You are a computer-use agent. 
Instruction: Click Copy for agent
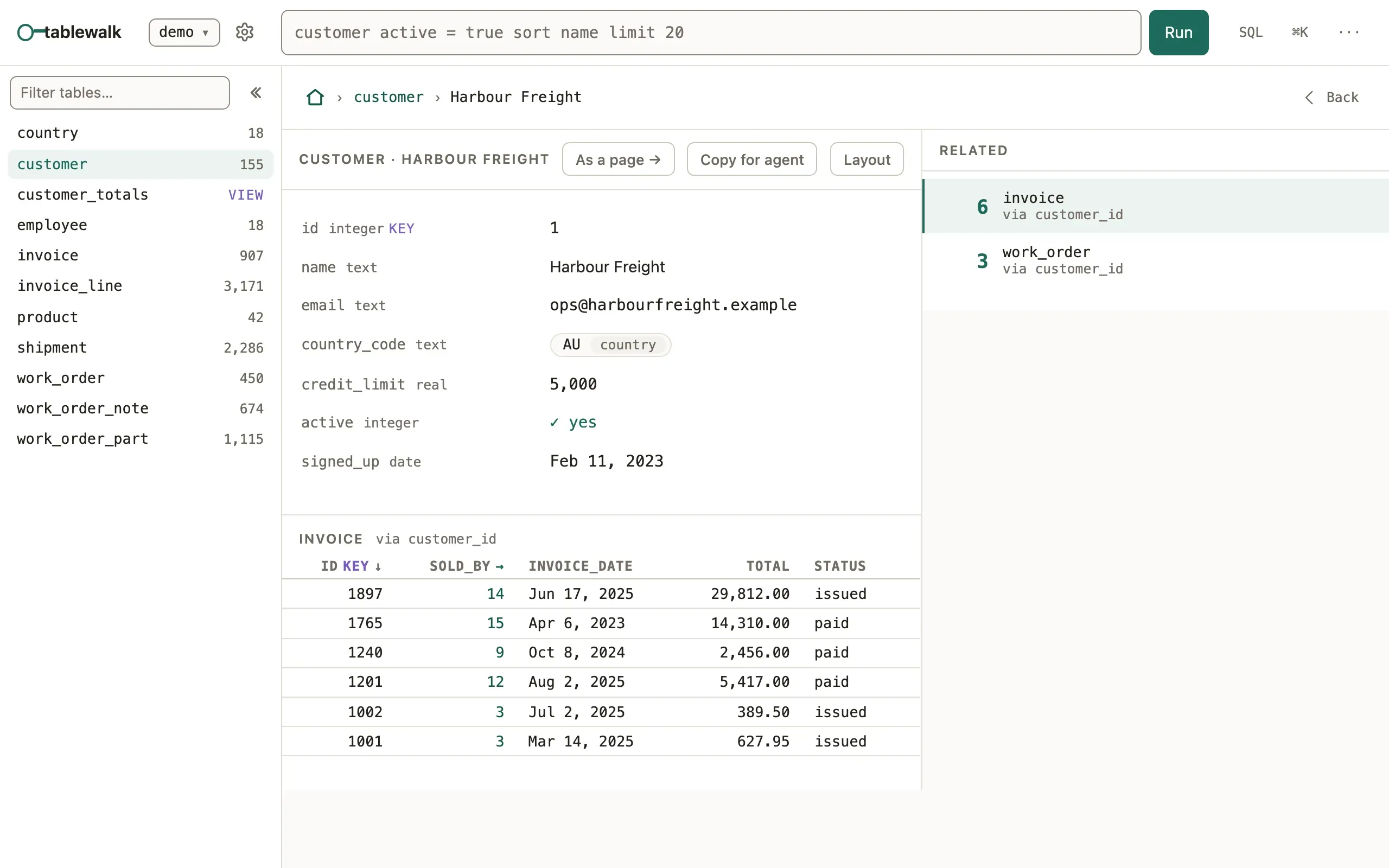(x=751, y=159)
